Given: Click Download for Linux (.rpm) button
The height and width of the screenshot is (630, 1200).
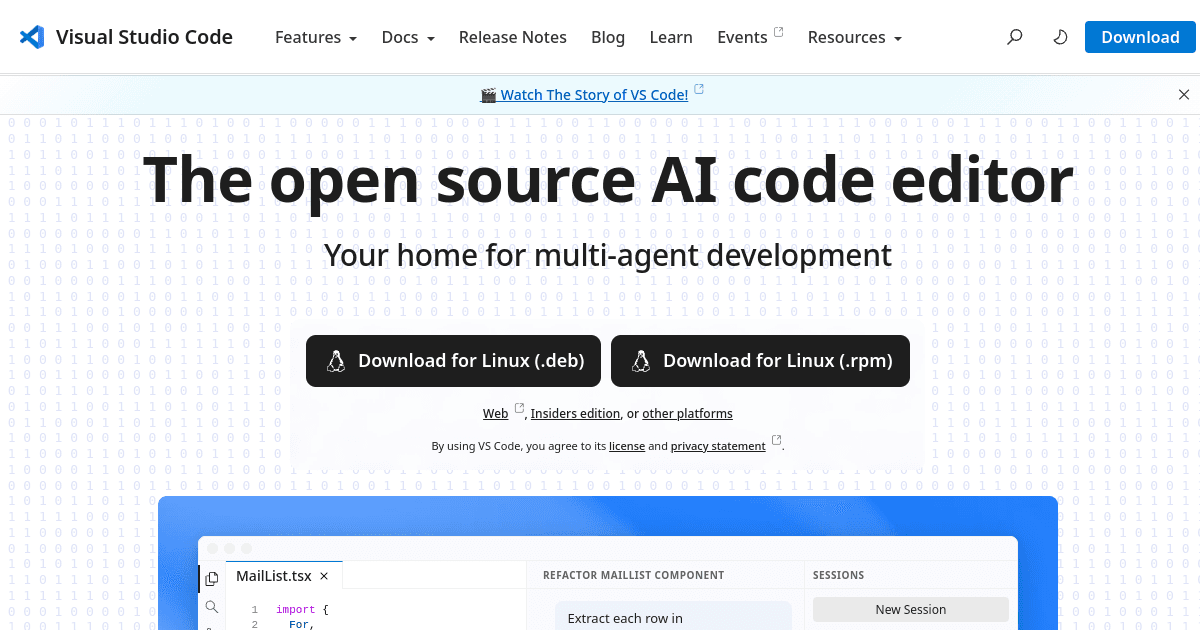Looking at the screenshot, I should (760, 361).
